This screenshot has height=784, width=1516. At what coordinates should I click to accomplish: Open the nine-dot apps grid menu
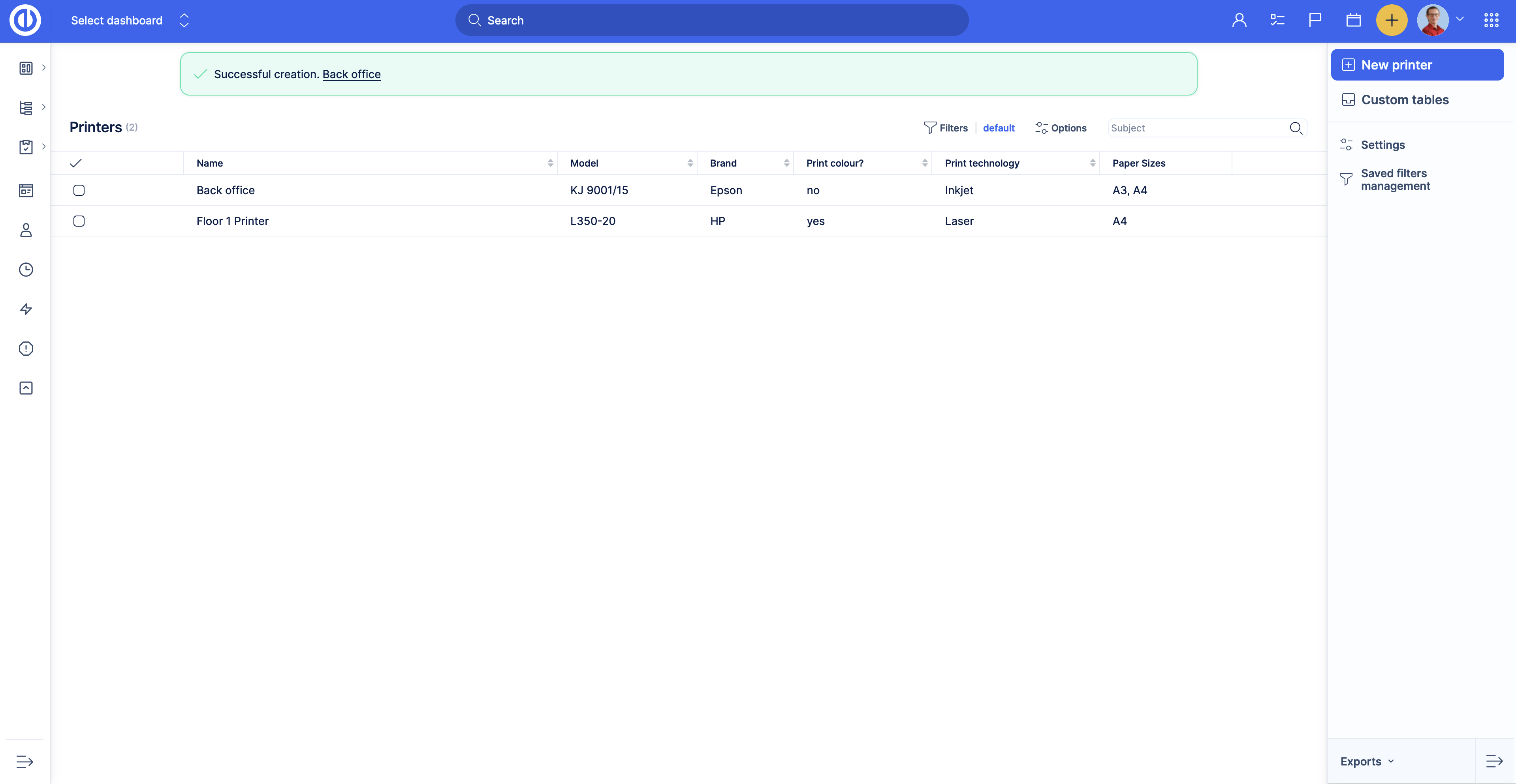pyautogui.click(x=1491, y=21)
